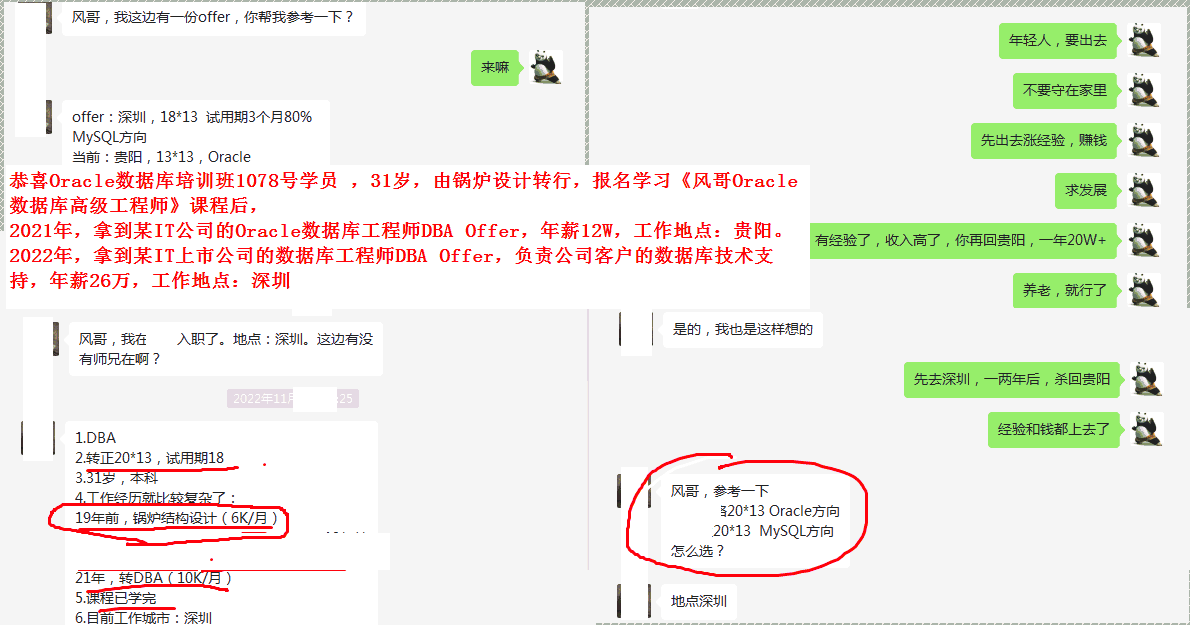1190x625 pixels.
Task: Click the bubble "先出去涨经验，赚钱"
Action: click(1044, 140)
